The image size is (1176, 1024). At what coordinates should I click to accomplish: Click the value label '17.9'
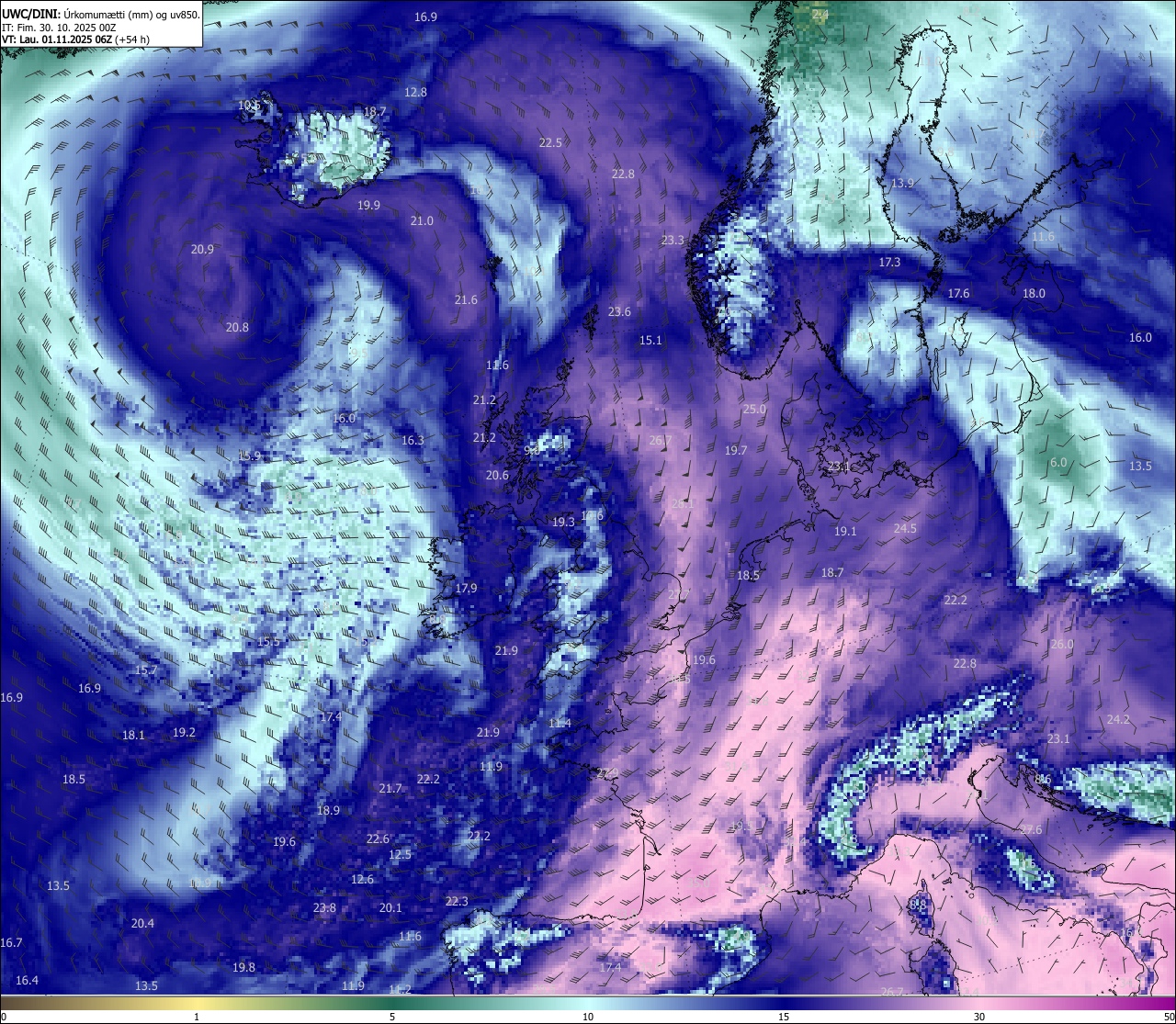(x=466, y=589)
